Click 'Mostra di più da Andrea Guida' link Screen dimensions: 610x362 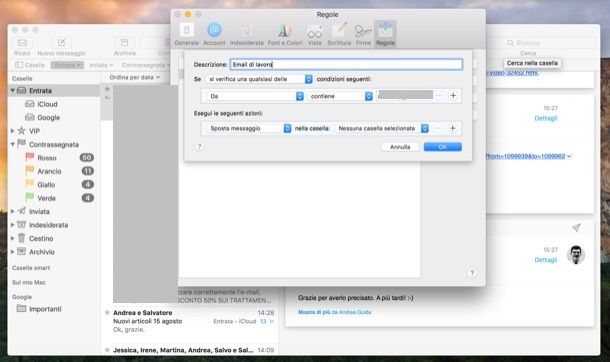coord(335,312)
